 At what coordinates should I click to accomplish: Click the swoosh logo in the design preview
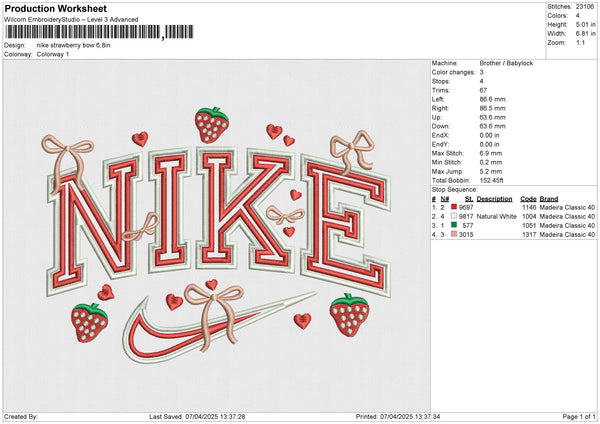pos(220,327)
